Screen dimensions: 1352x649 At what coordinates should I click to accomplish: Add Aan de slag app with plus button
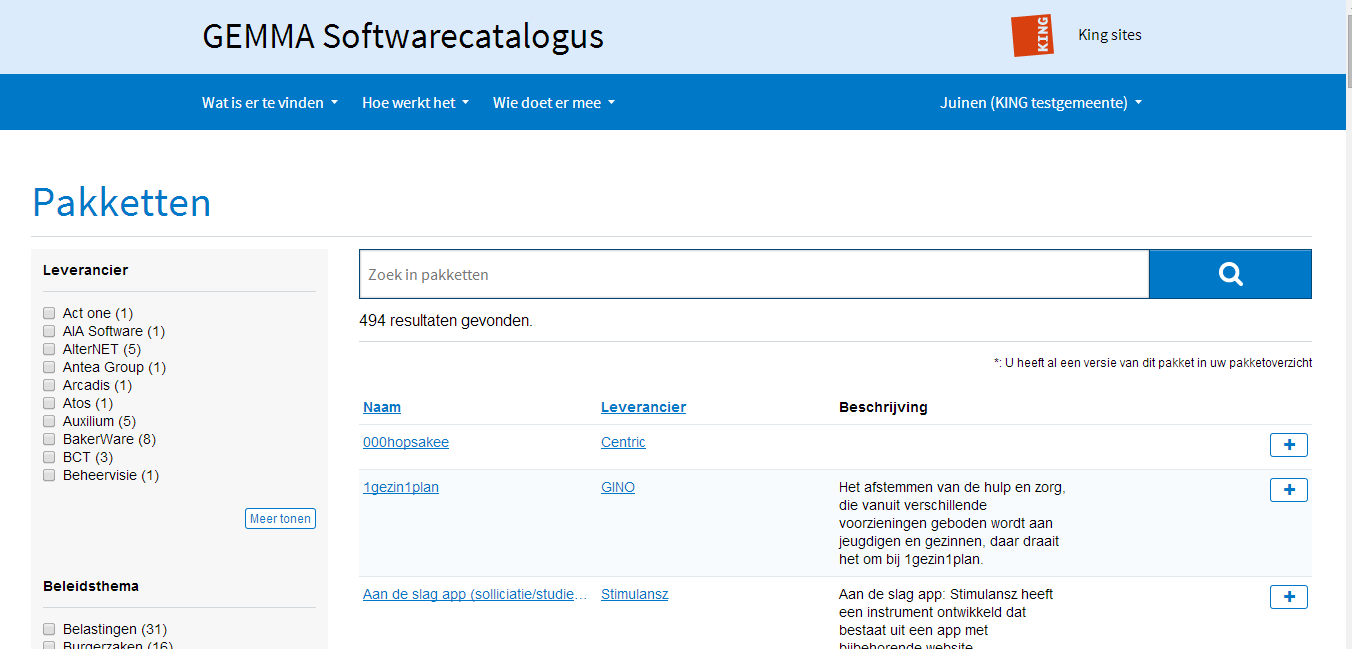[x=1289, y=597]
